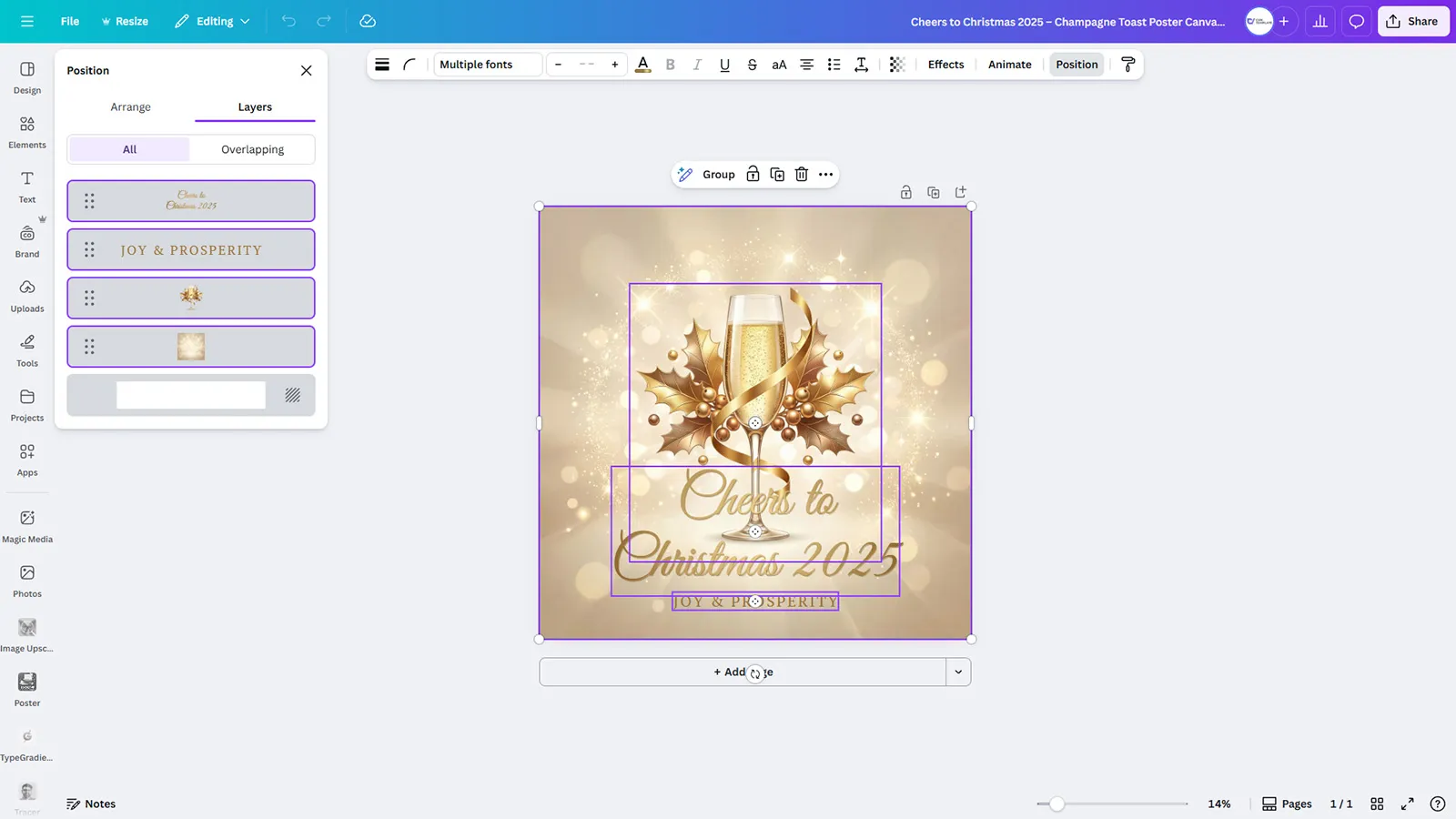The image size is (1456, 819).
Task: Toggle underline on selected text
Action: pyautogui.click(x=724, y=64)
